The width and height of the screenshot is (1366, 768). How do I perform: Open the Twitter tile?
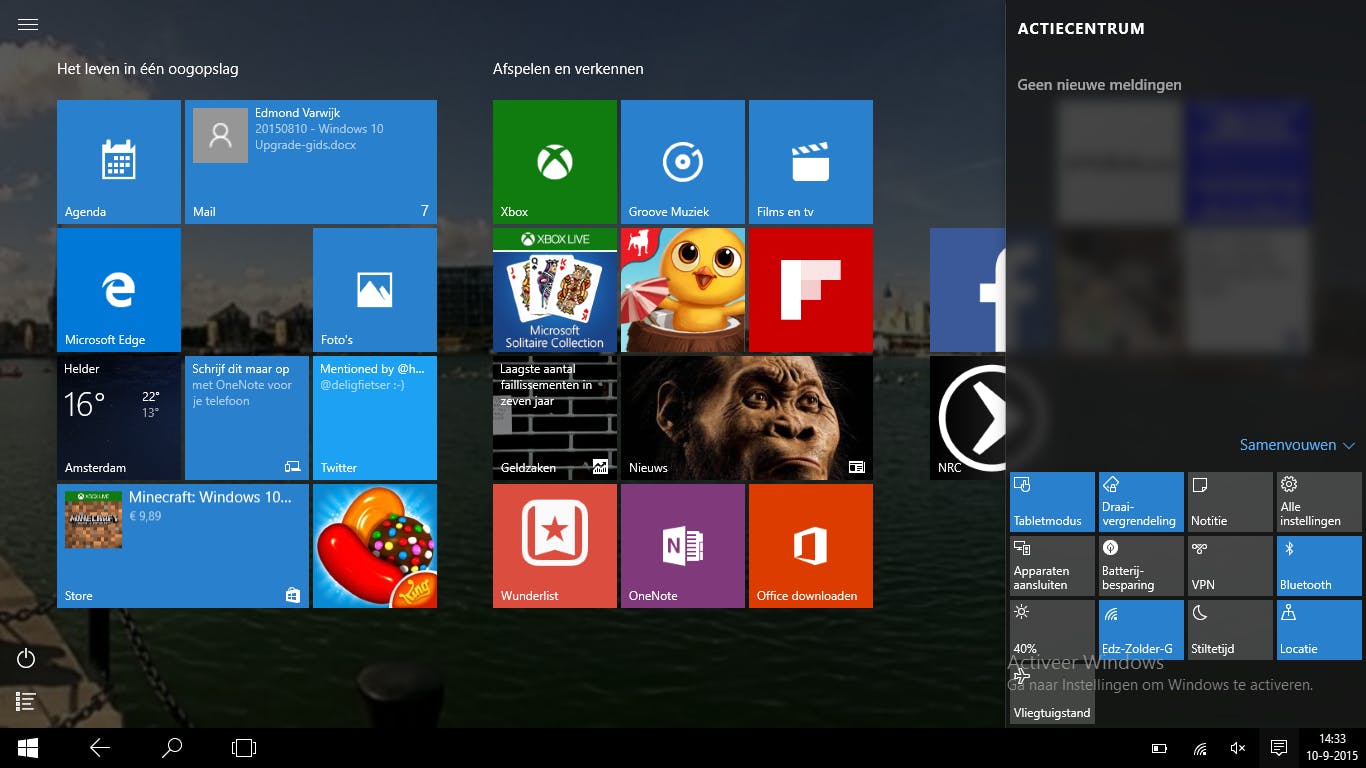tap(375, 418)
